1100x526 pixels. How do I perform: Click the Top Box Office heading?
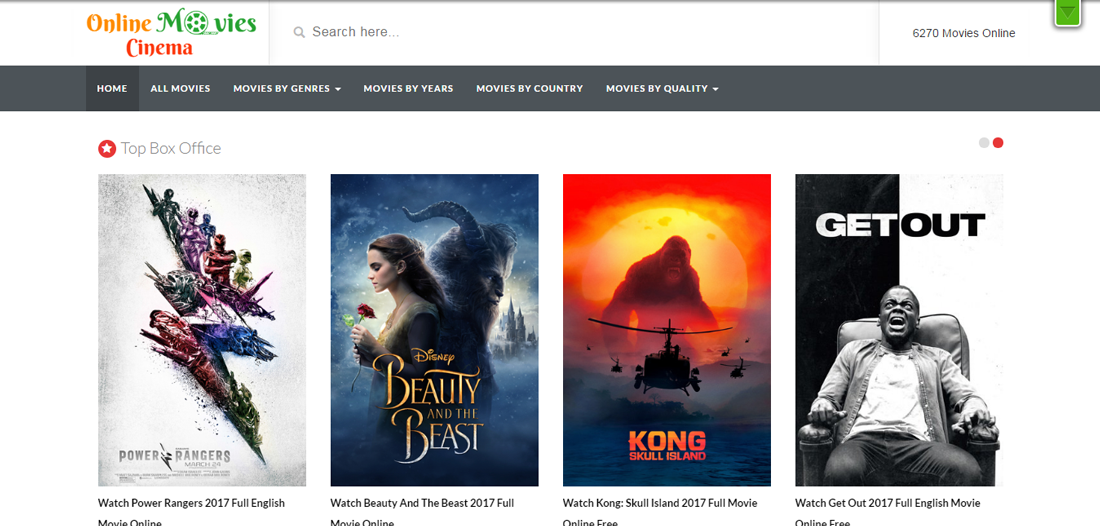coord(170,149)
